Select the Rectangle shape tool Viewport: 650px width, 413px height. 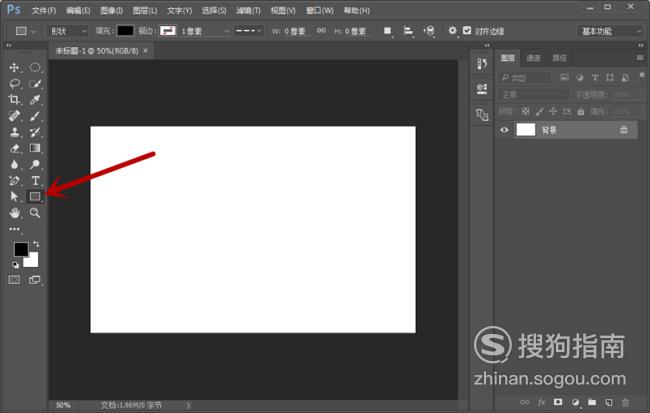(x=35, y=196)
